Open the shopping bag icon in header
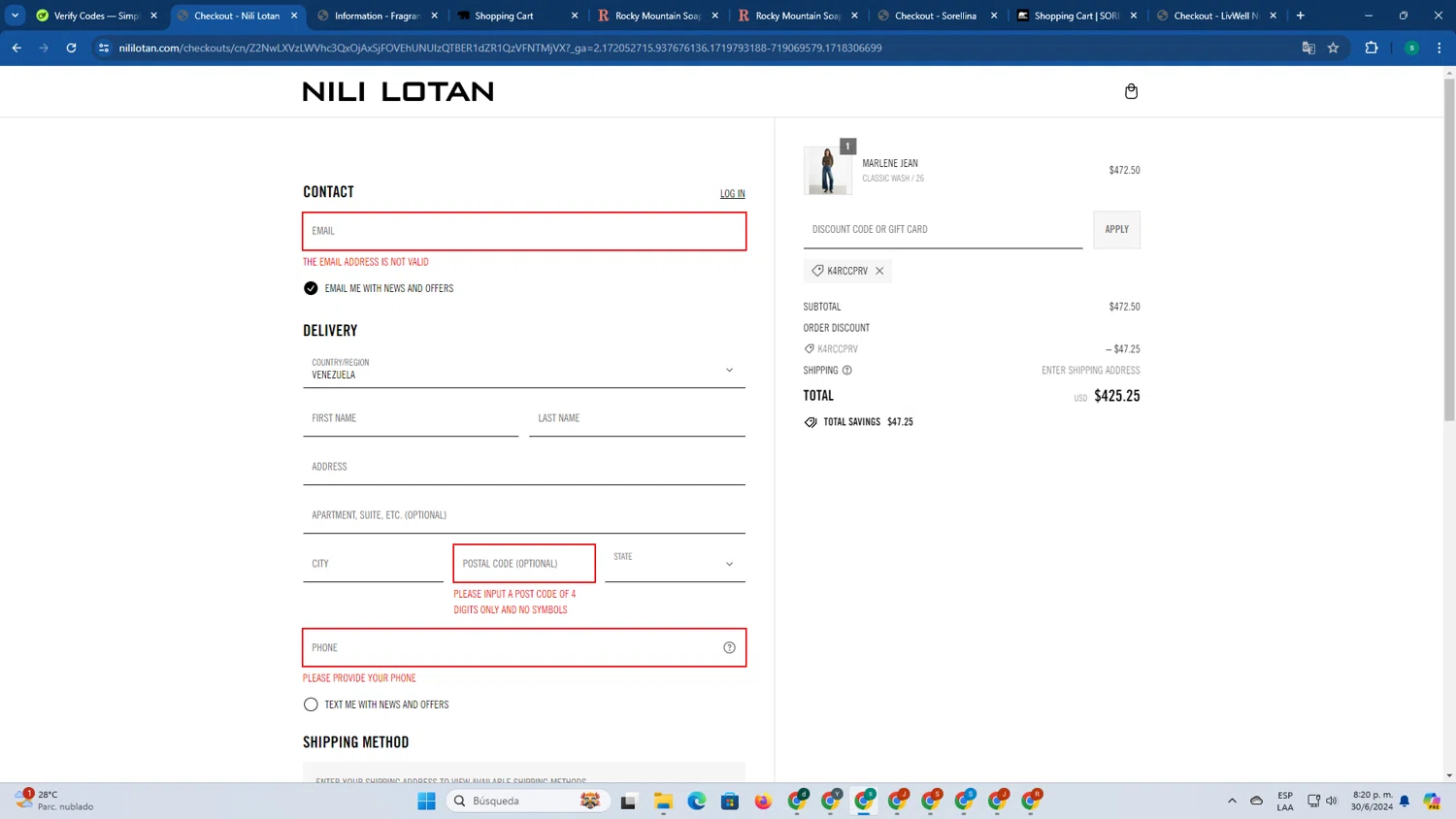Screen dimensions: 1456x819 [x=1131, y=91]
